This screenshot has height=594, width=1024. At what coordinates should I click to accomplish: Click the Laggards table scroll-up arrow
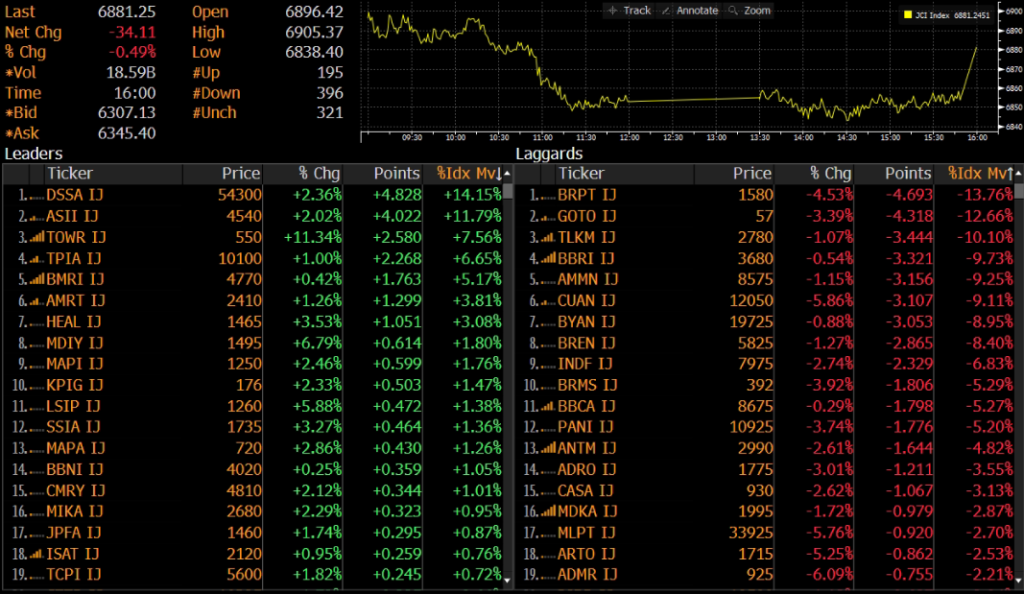1019,174
